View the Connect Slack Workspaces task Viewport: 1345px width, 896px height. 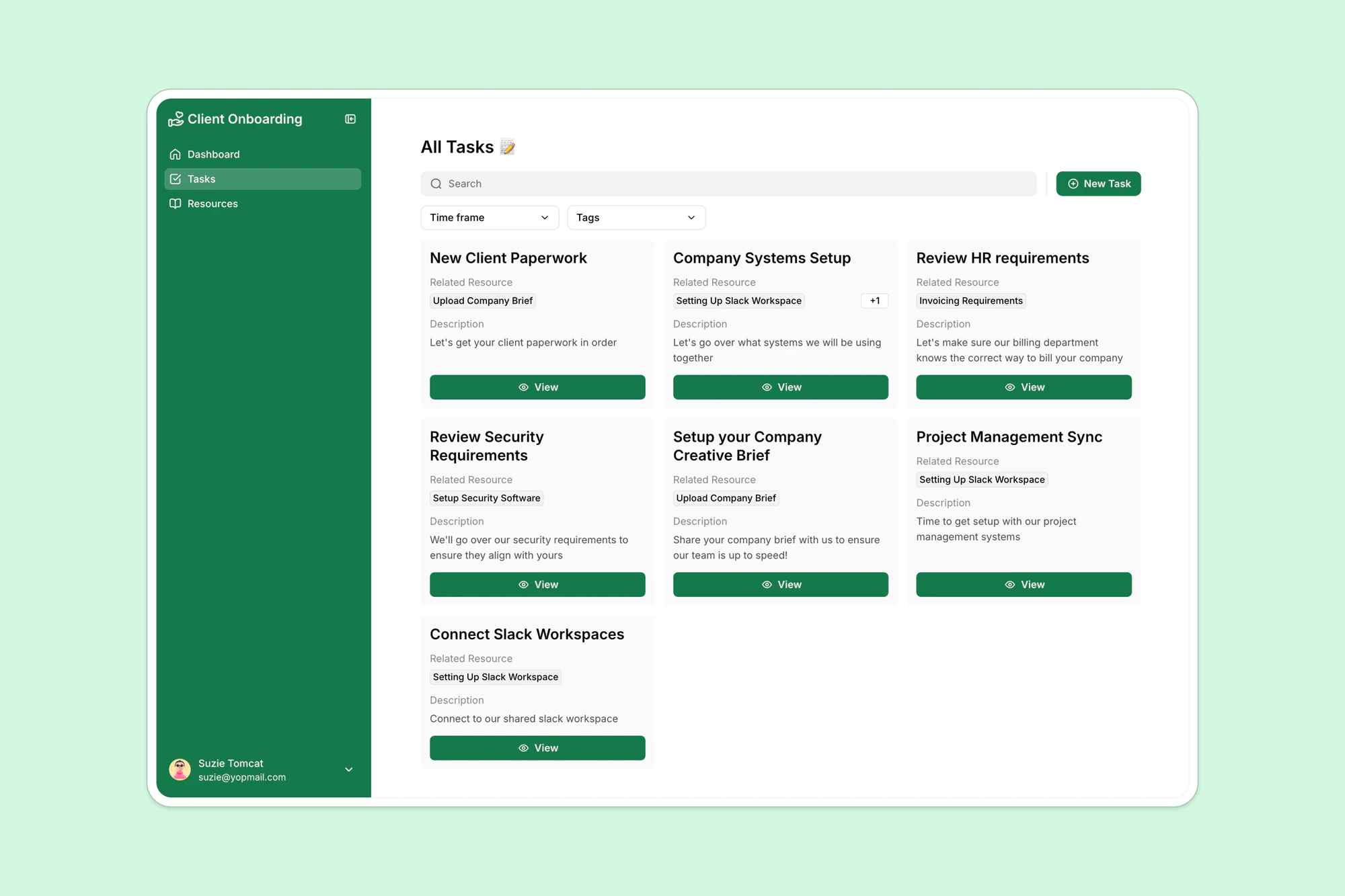[x=537, y=748]
